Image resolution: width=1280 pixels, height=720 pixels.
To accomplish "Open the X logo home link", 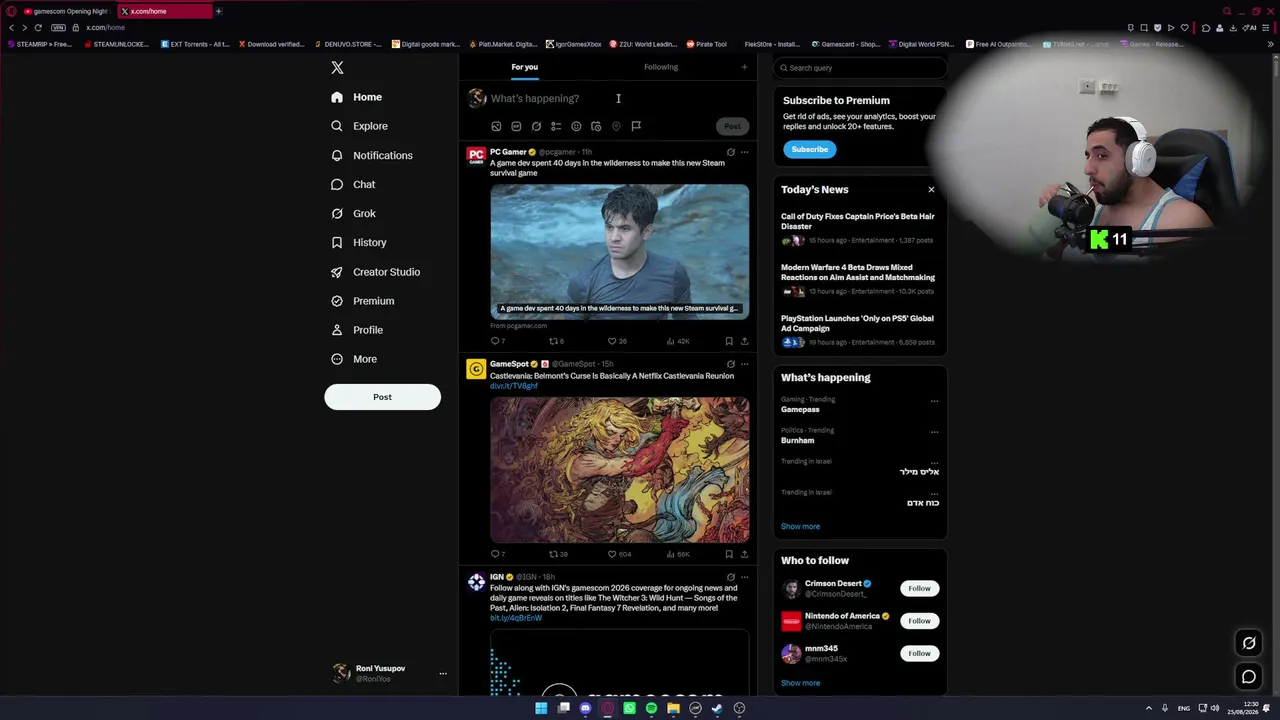I will pos(337,67).
